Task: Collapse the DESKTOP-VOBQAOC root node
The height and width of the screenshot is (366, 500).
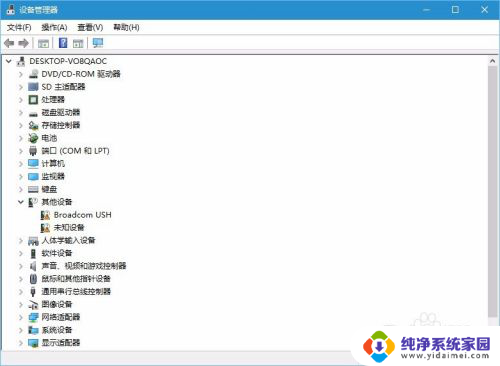Action: tap(9, 61)
